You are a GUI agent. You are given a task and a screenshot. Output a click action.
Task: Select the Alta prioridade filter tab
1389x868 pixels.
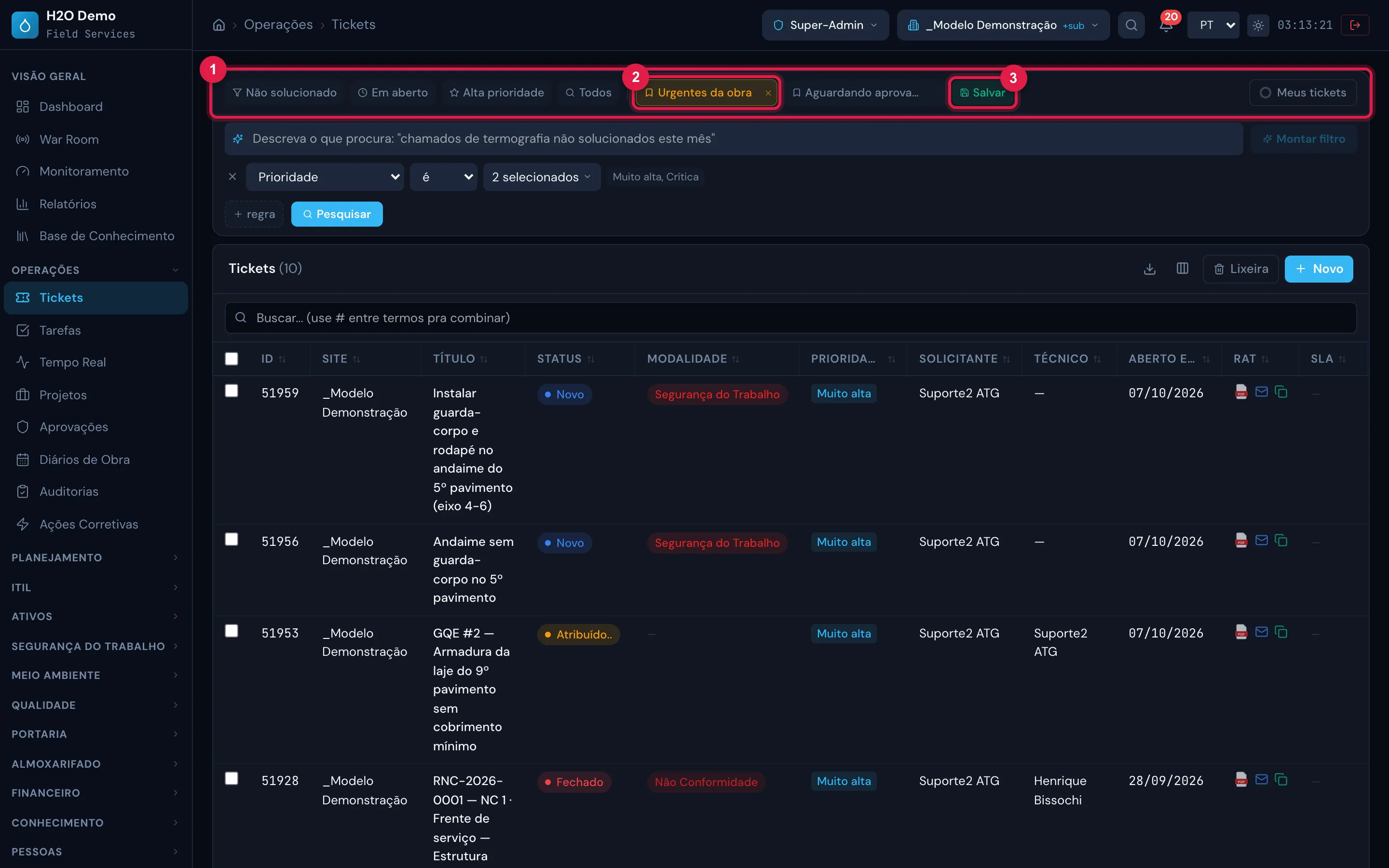click(x=496, y=93)
